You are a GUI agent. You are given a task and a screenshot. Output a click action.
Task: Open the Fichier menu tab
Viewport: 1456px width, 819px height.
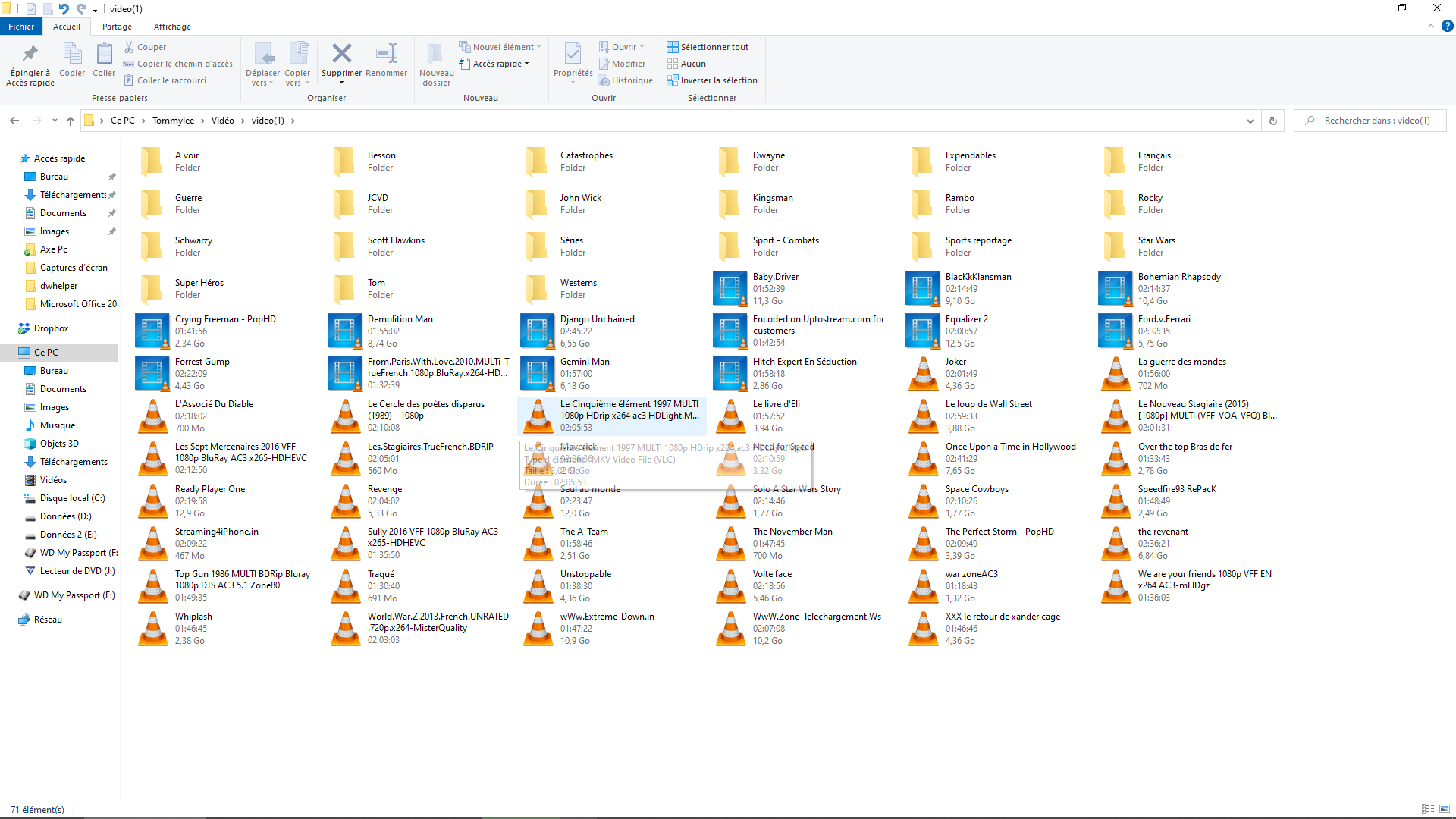pyautogui.click(x=21, y=27)
